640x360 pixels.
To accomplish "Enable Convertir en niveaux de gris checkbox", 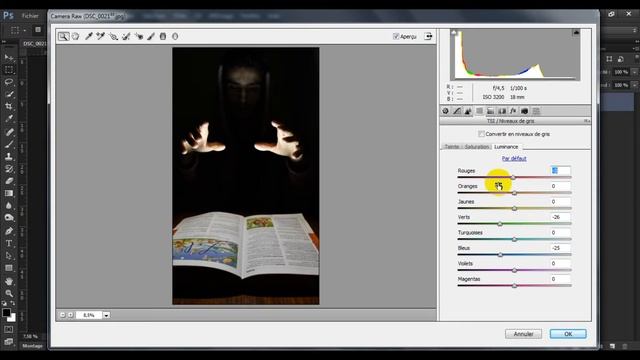I will pyautogui.click(x=481, y=134).
